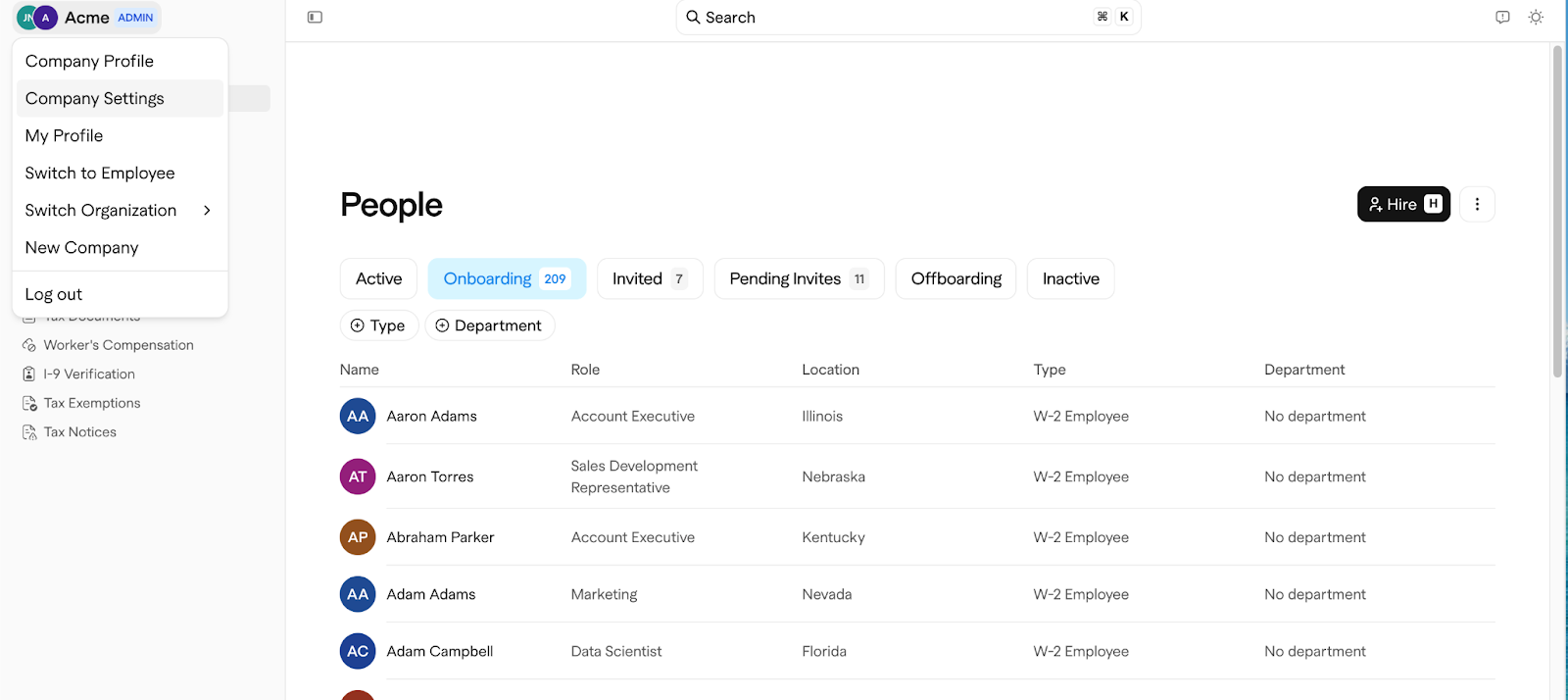1568x700 pixels.
Task: Open Worker's Compensation sidebar link
Action: click(x=119, y=345)
